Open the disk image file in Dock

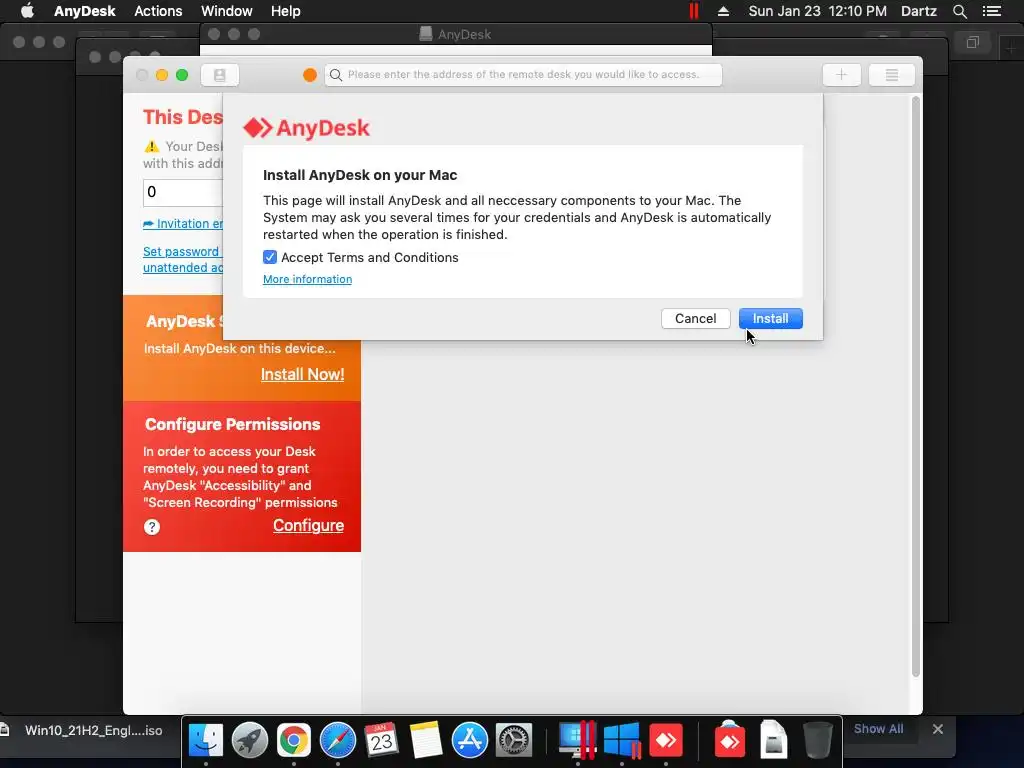(773, 739)
